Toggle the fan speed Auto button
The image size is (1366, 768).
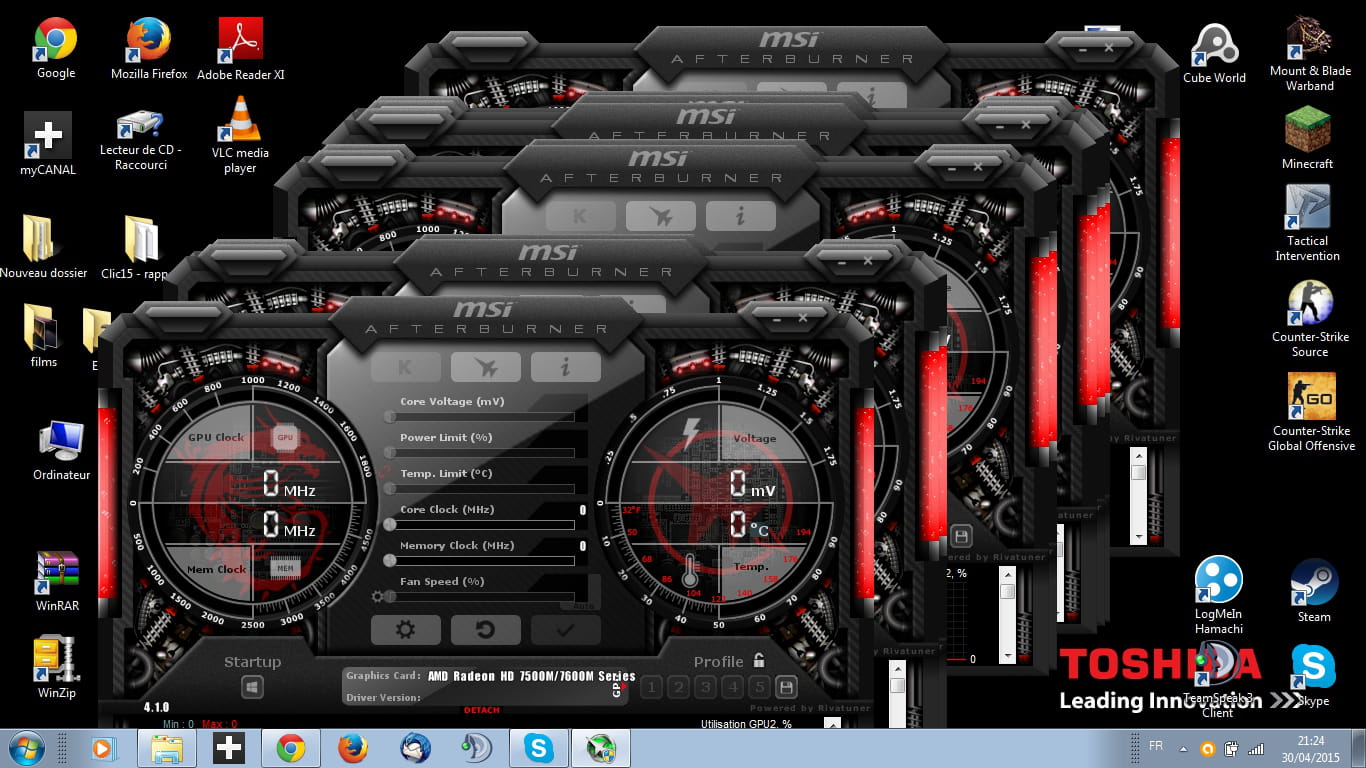coord(584,604)
